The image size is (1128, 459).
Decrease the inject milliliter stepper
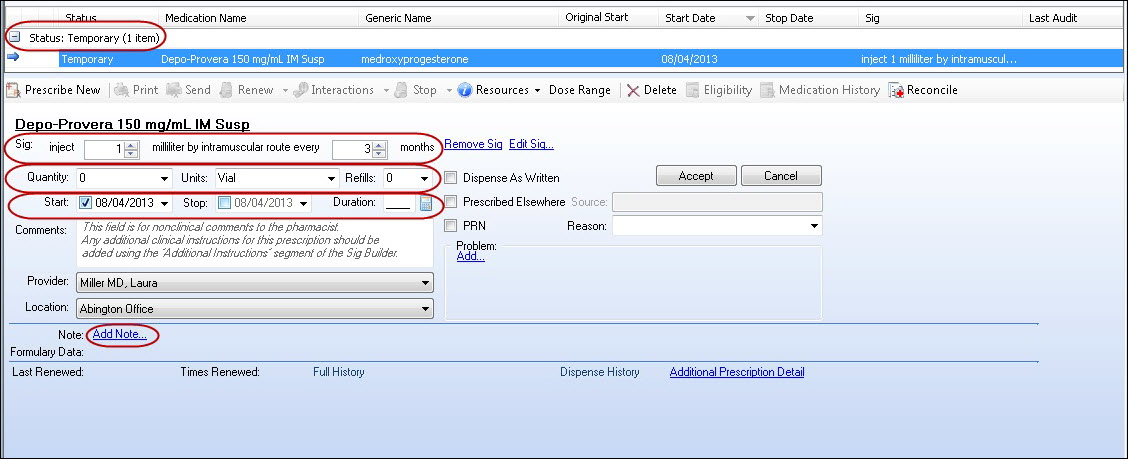[x=131, y=153]
